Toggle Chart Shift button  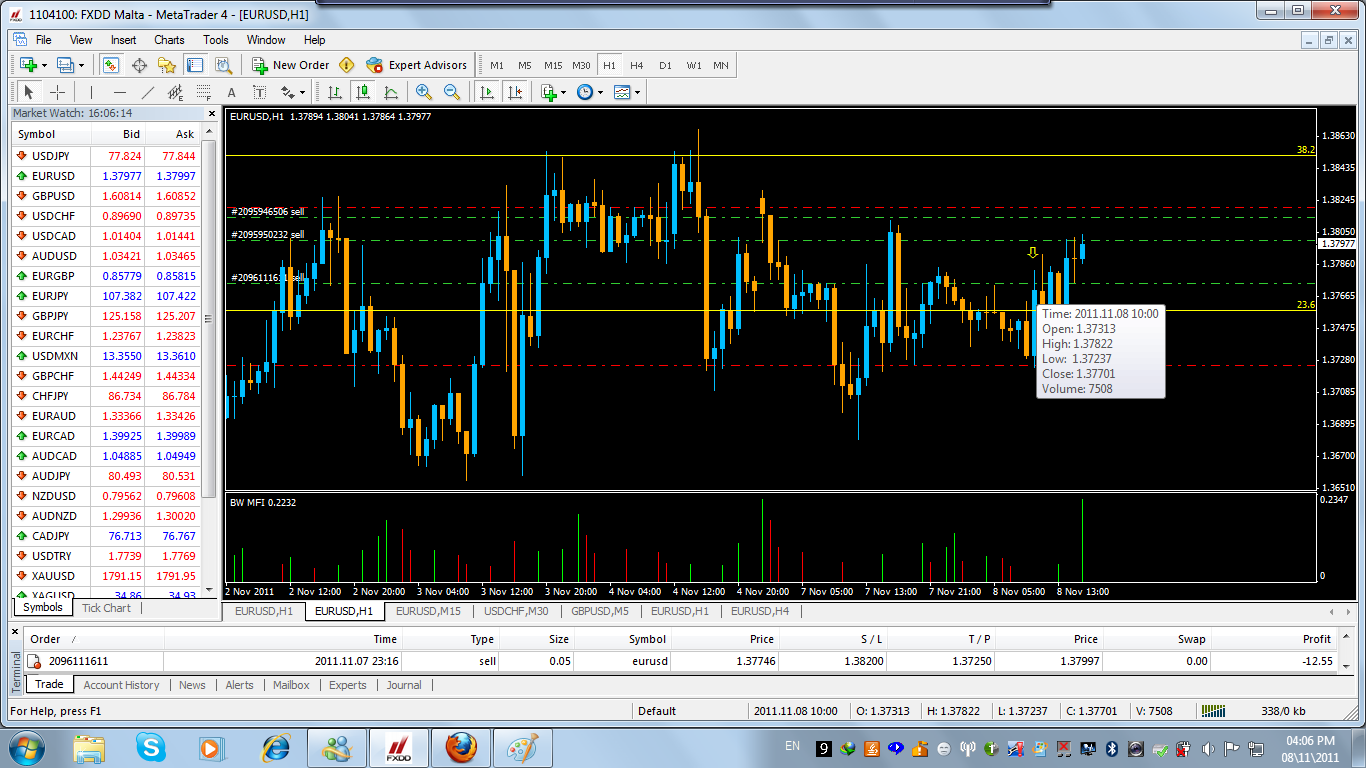coord(515,92)
